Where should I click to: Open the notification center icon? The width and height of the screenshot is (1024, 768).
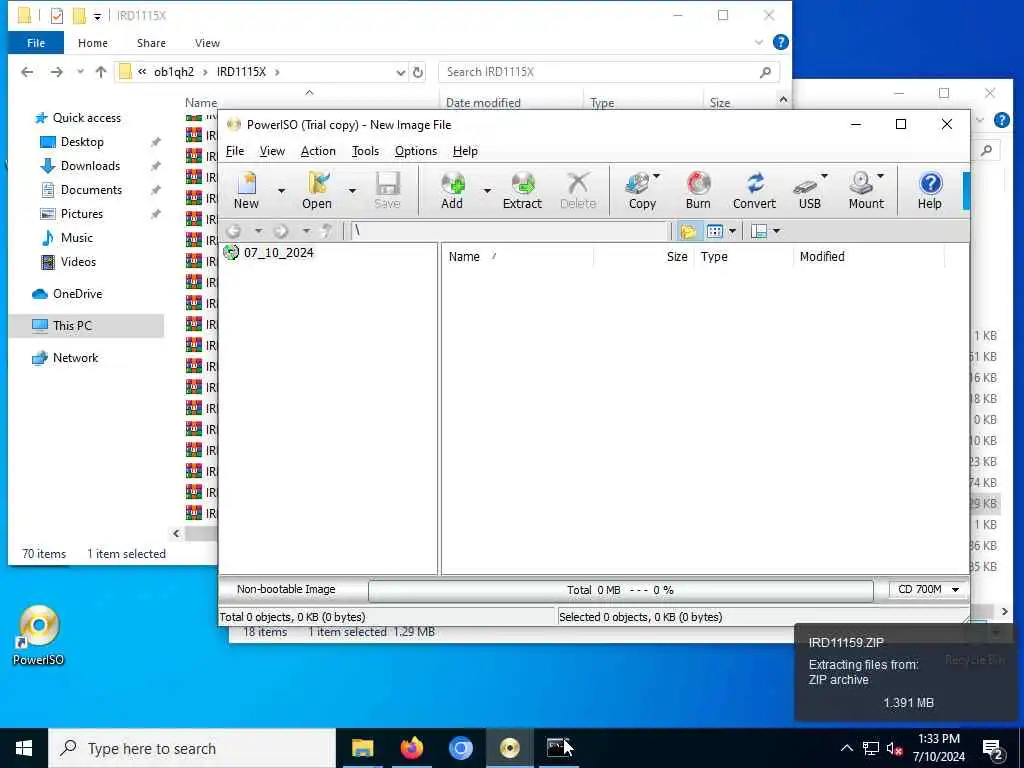993,748
